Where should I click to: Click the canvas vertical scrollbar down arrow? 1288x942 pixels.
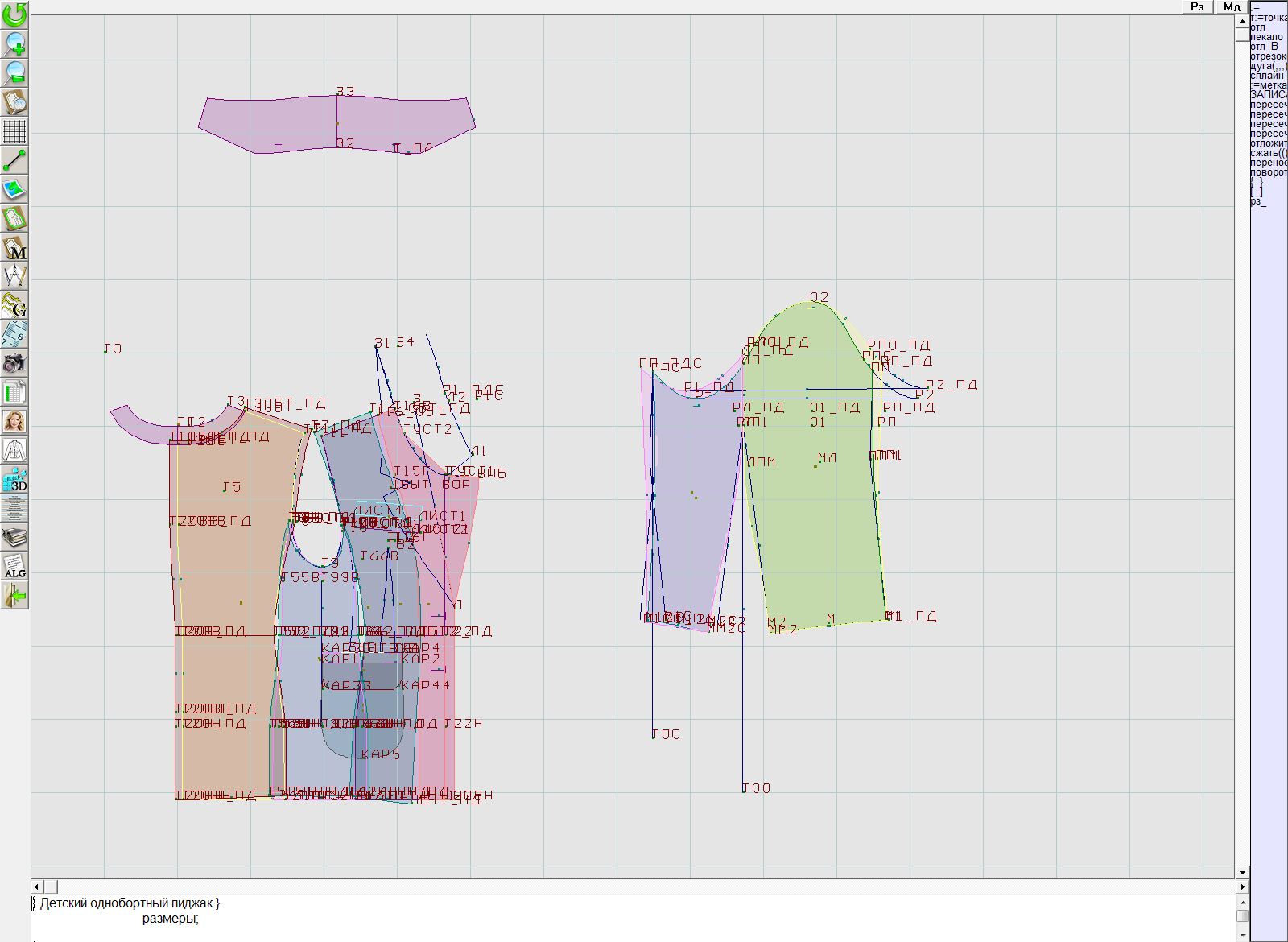point(1242,872)
